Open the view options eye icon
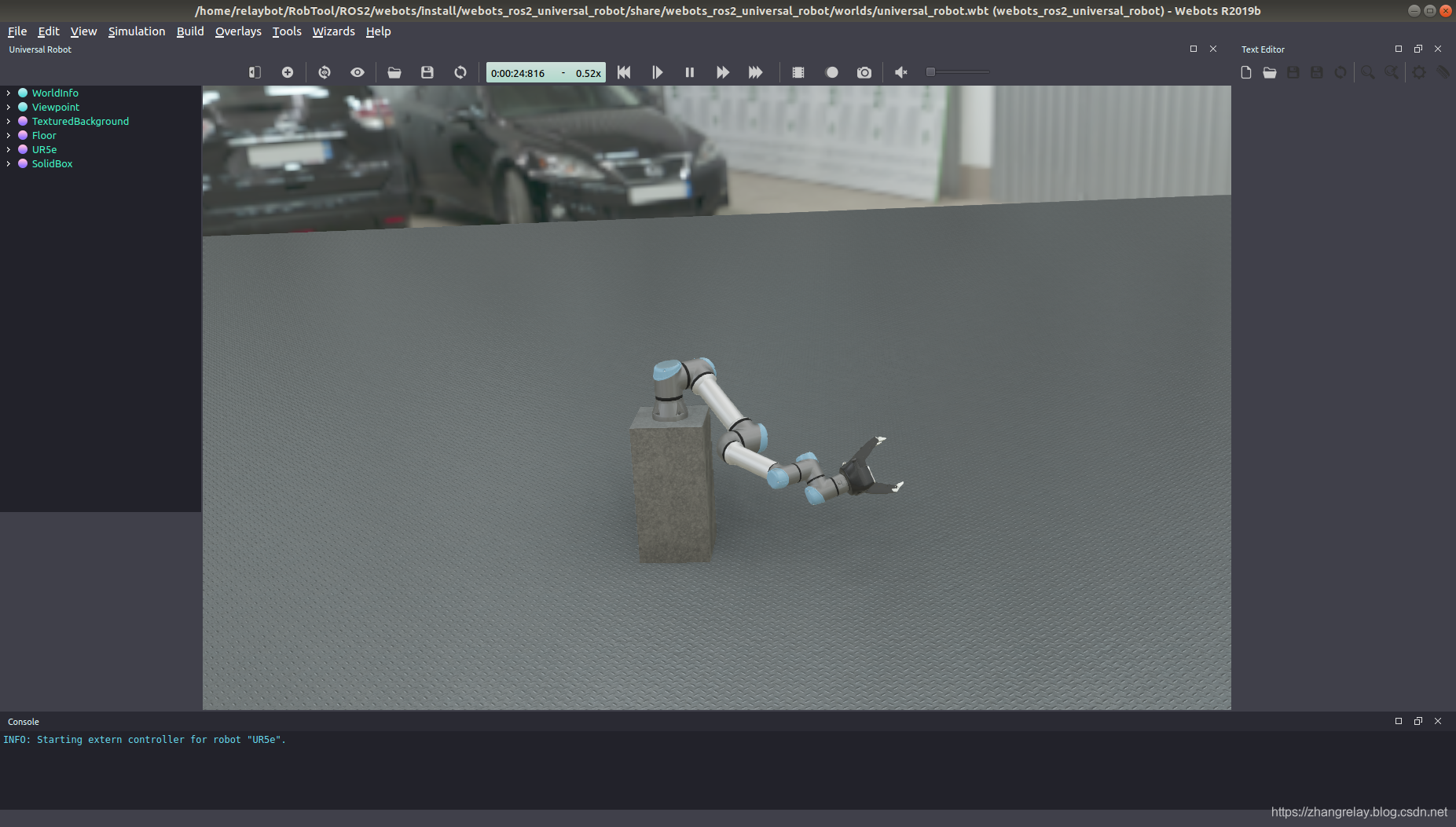This screenshot has height=827, width=1456. pos(358,72)
